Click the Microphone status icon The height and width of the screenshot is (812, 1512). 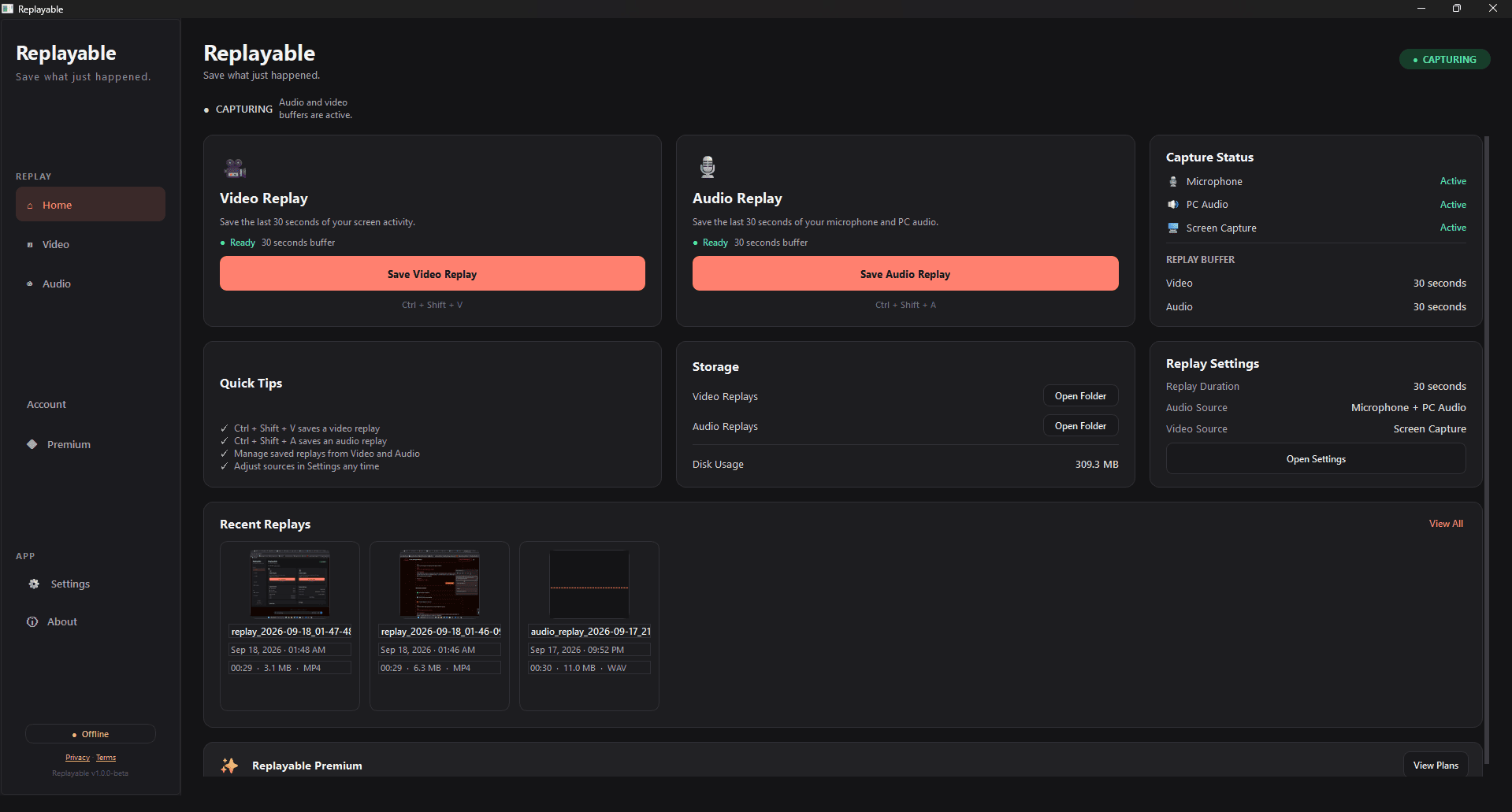1173,182
